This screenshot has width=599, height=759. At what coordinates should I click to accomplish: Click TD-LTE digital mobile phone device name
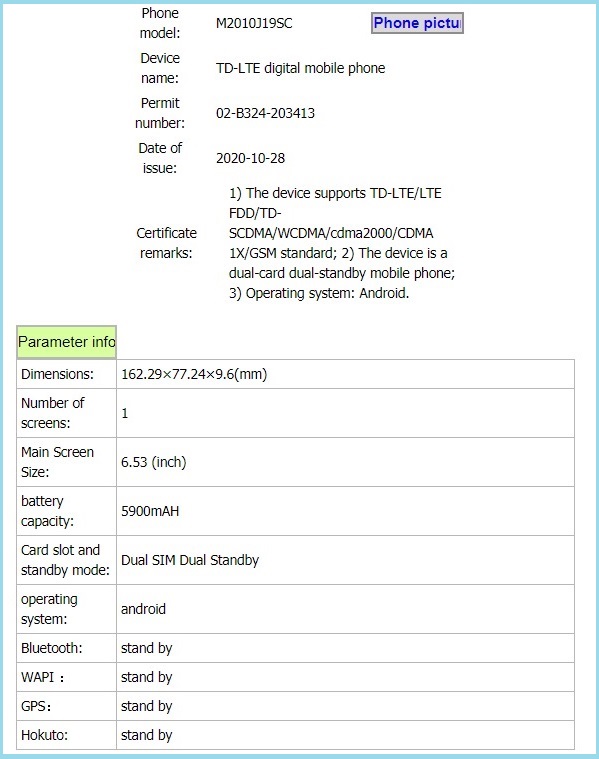click(300, 68)
